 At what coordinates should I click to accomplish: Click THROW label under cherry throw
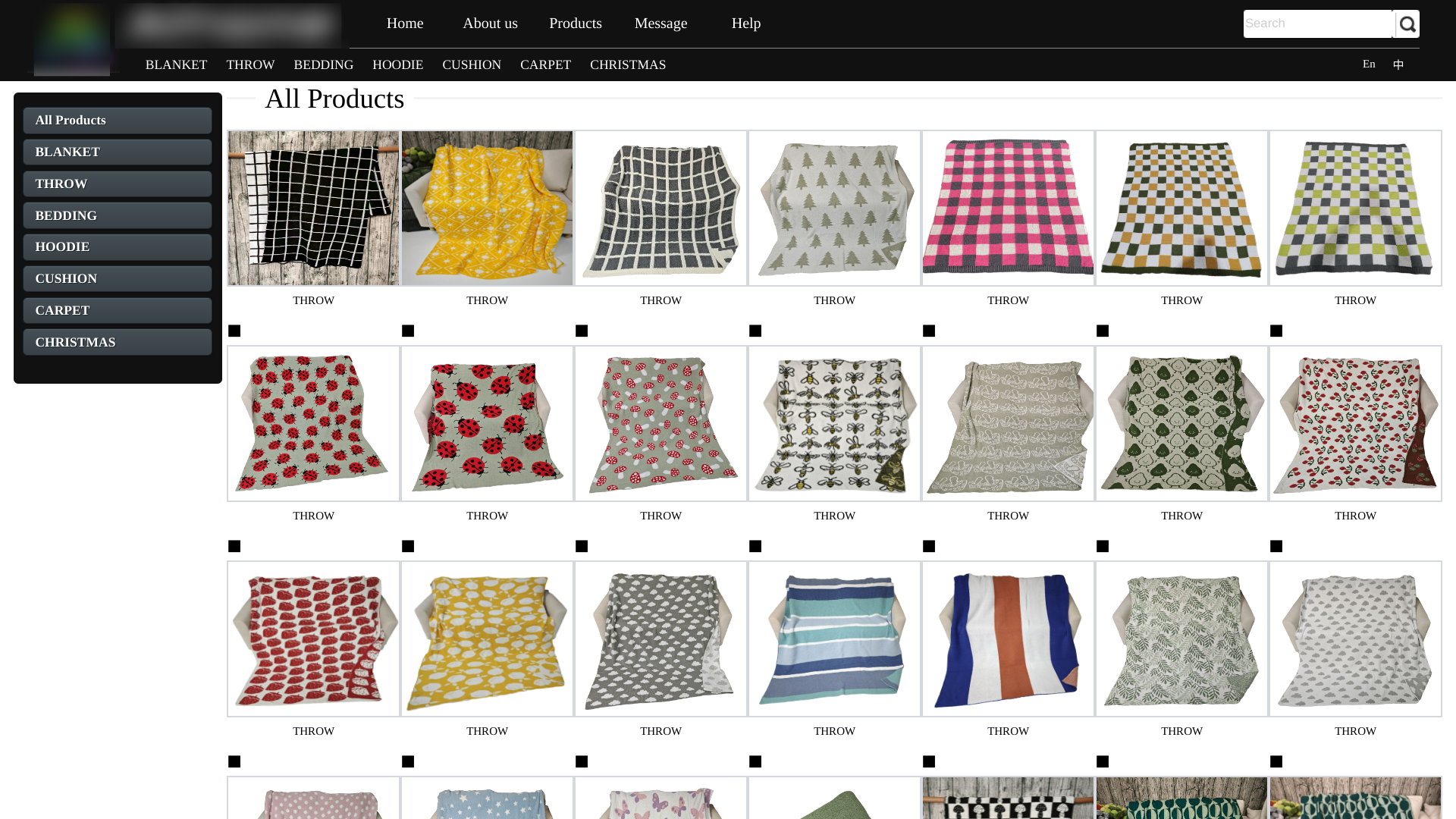[x=1355, y=516]
